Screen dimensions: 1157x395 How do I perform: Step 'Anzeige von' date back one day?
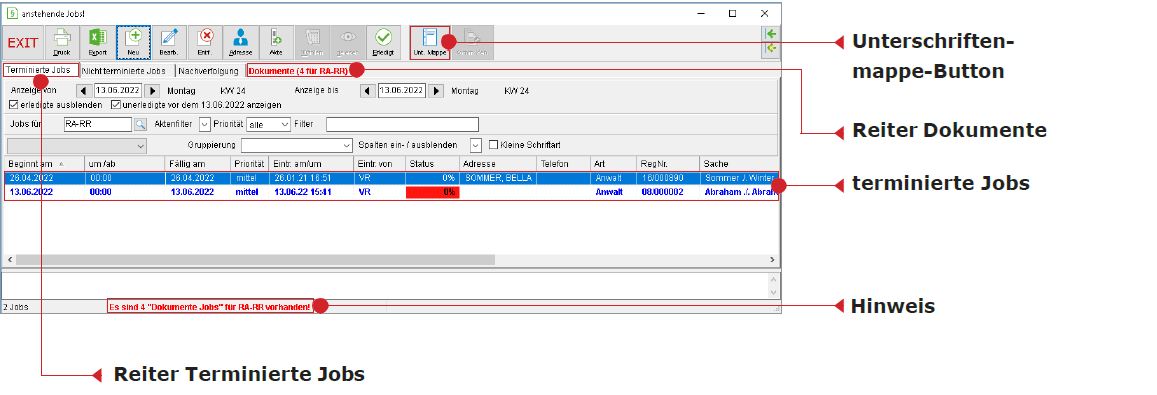(x=84, y=91)
